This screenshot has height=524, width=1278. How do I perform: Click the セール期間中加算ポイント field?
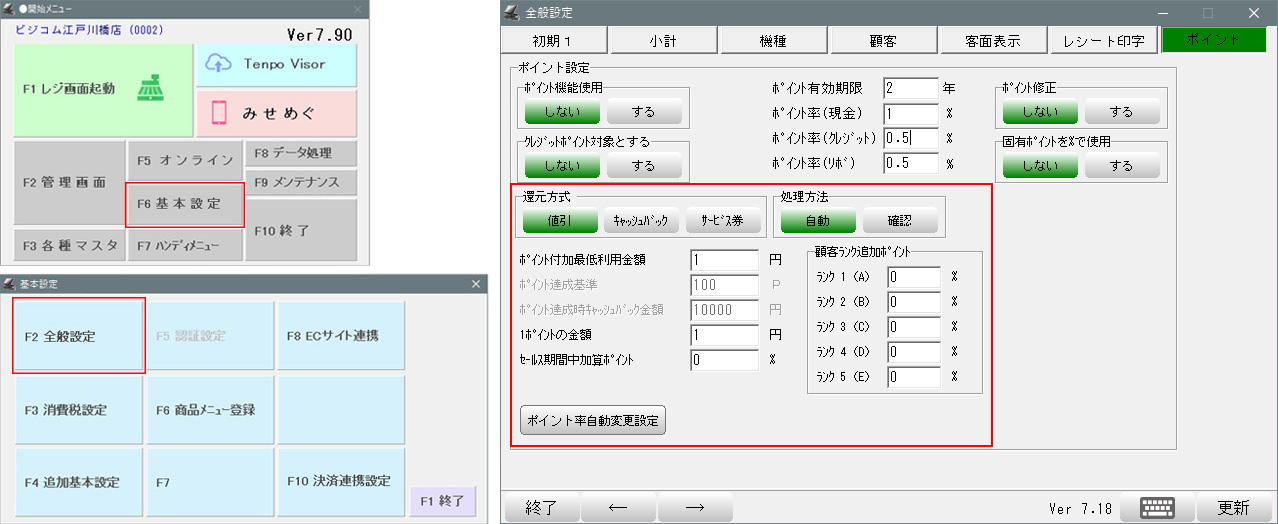(x=724, y=360)
